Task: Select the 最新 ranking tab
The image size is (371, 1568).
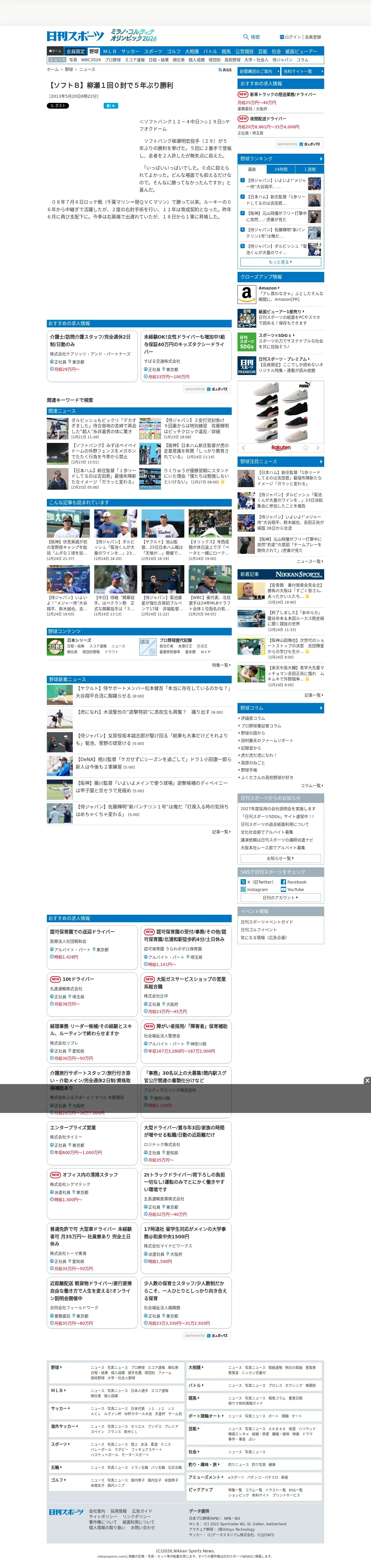Action: click(x=252, y=169)
